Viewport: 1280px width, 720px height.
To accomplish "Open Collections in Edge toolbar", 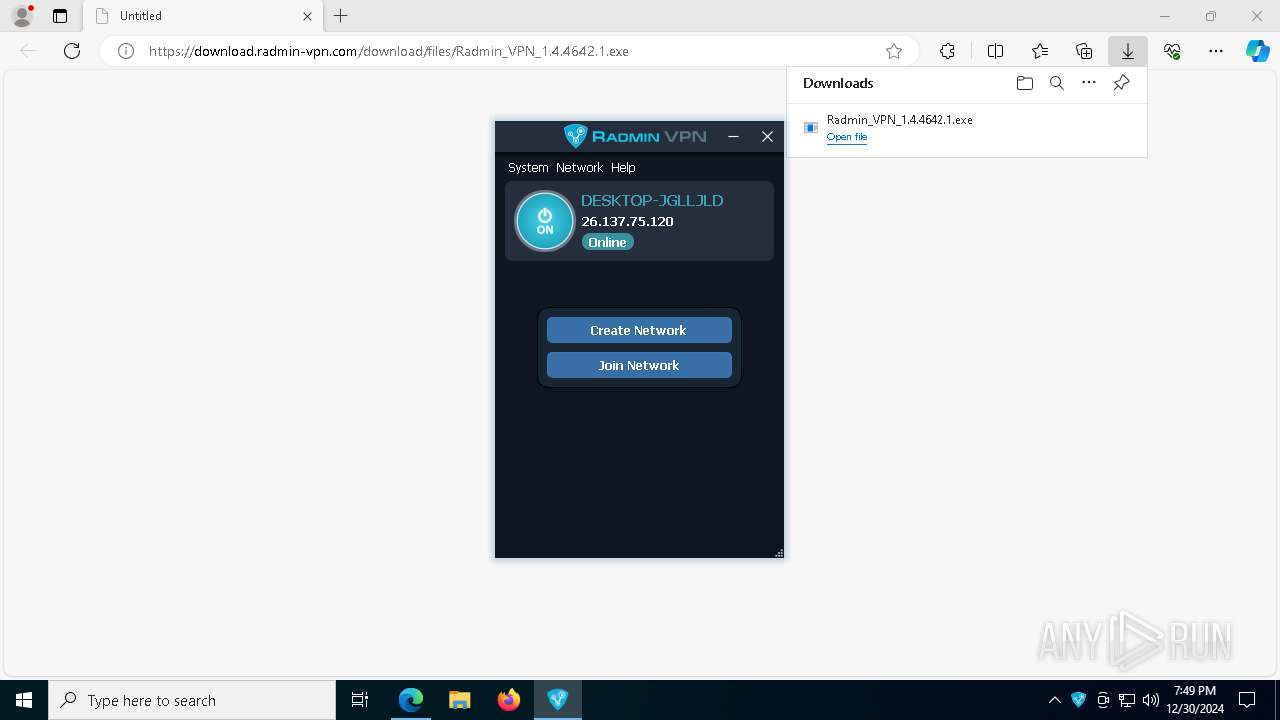I will pos(1084,51).
